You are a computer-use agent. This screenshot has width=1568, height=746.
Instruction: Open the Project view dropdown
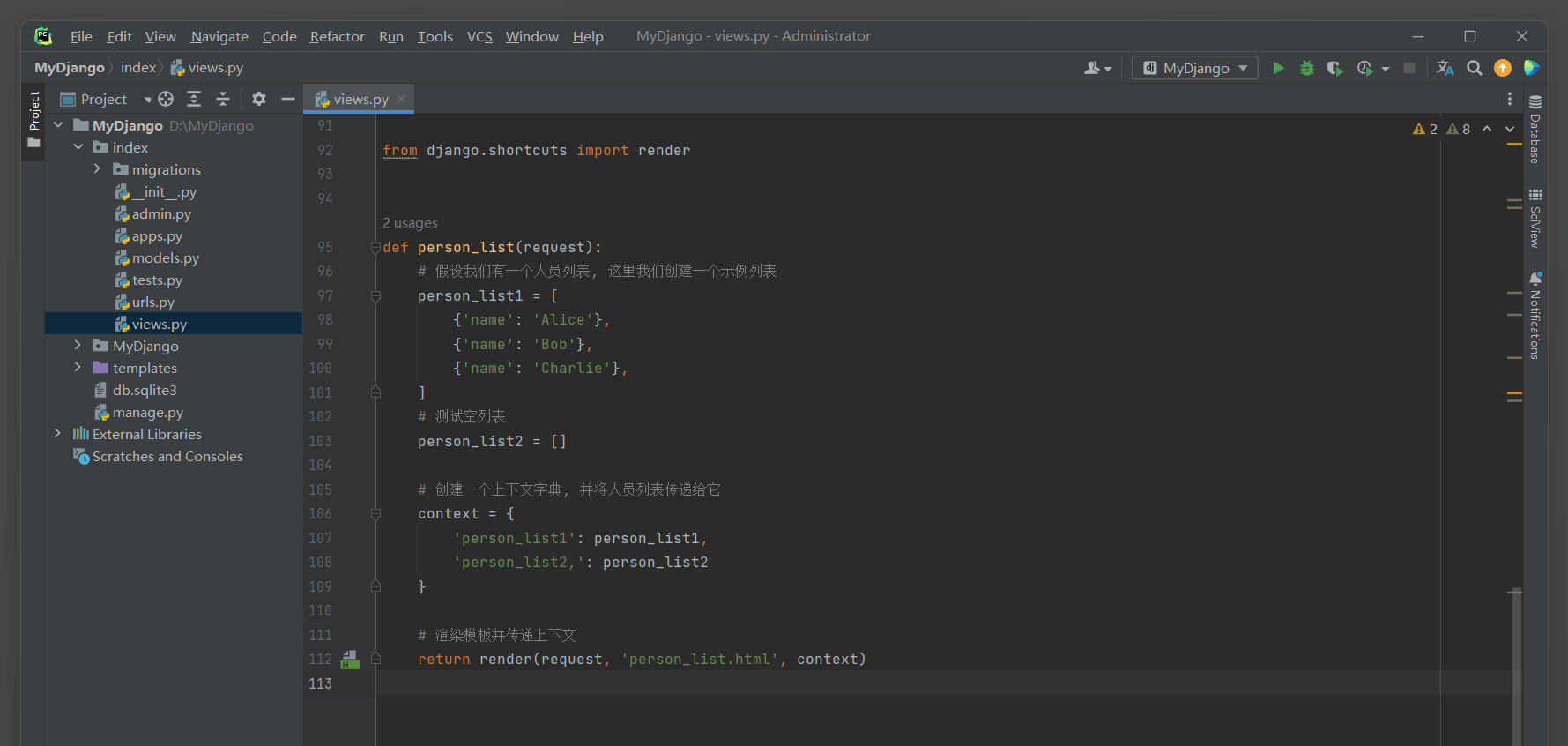pos(147,99)
